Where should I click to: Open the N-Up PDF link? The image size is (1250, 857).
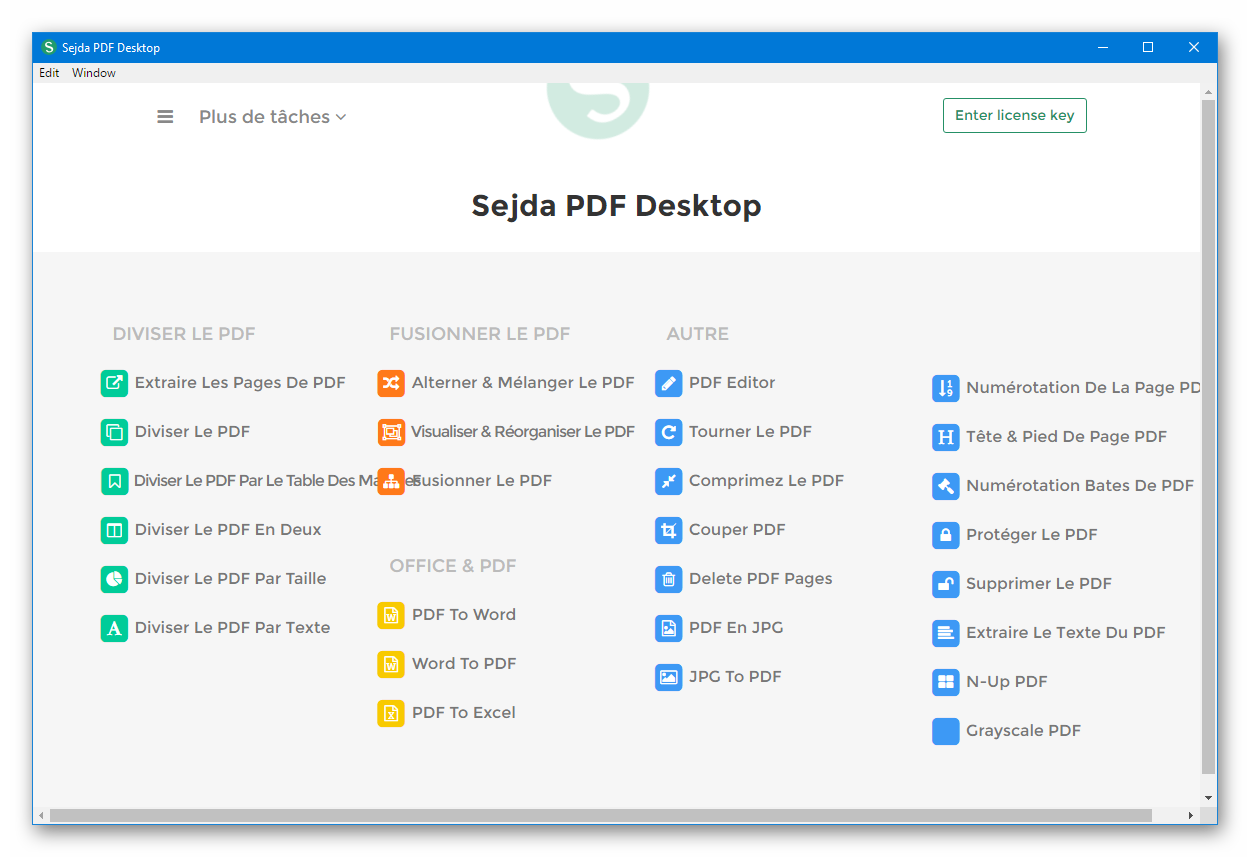tap(1006, 682)
